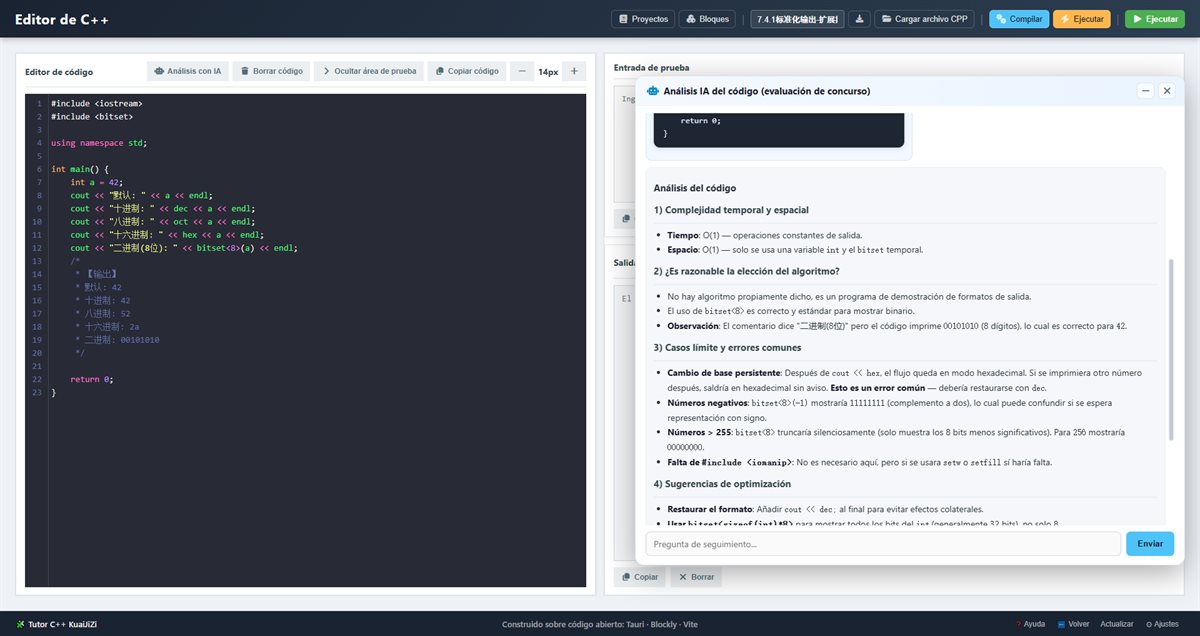Send follow-up with Enviar button
This screenshot has width=1200, height=636.
[x=1150, y=544]
